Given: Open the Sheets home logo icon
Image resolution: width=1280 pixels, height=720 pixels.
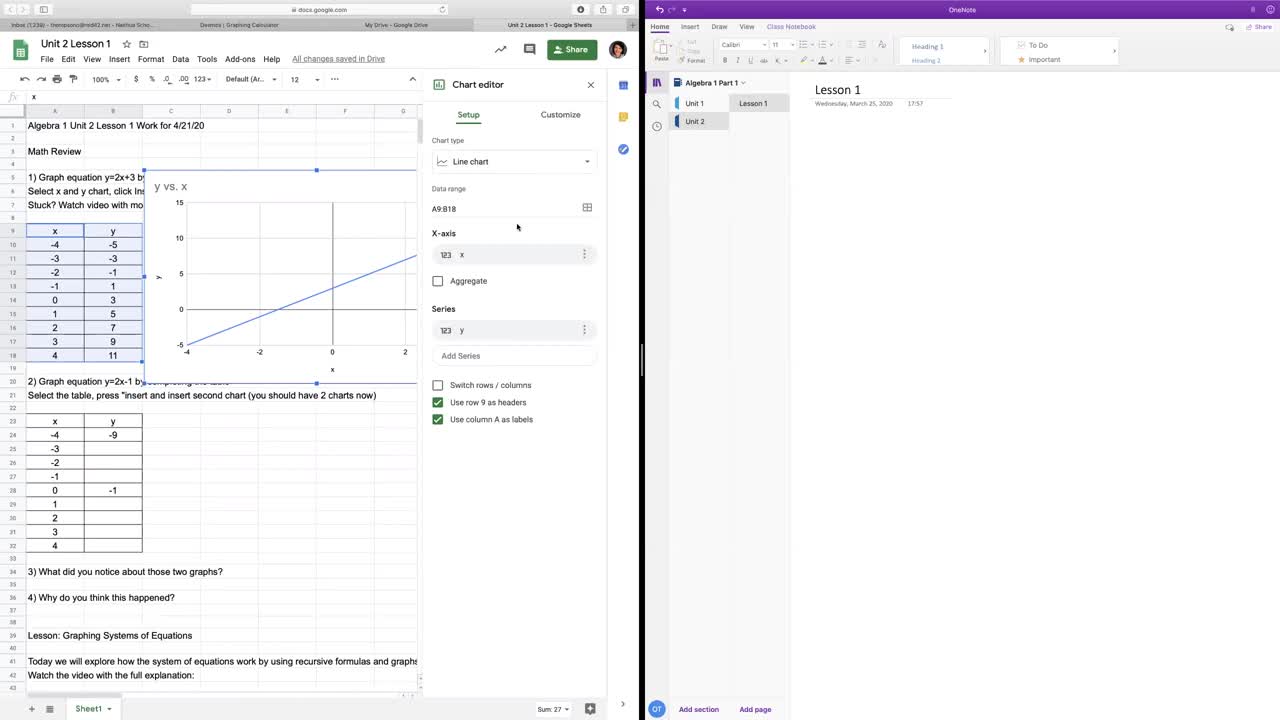Looking at the screenshot, I should click(20, 50).
